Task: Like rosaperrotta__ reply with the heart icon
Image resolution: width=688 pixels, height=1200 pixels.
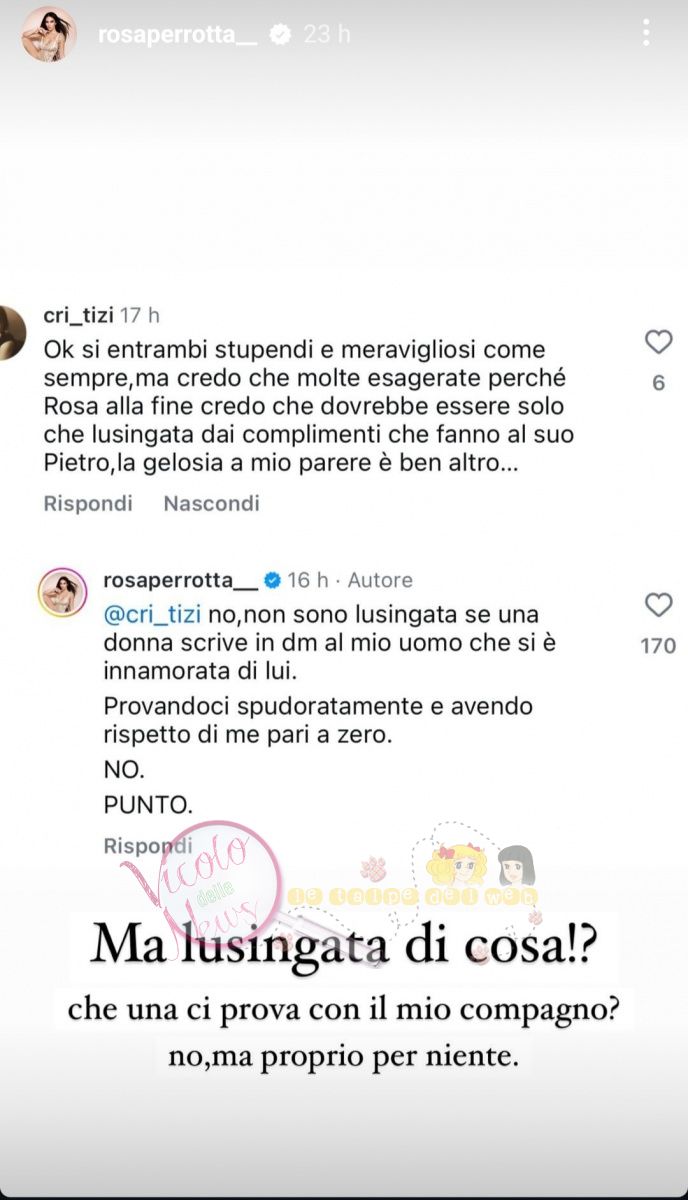Action: pyautogui.click(x=658, y=605)
